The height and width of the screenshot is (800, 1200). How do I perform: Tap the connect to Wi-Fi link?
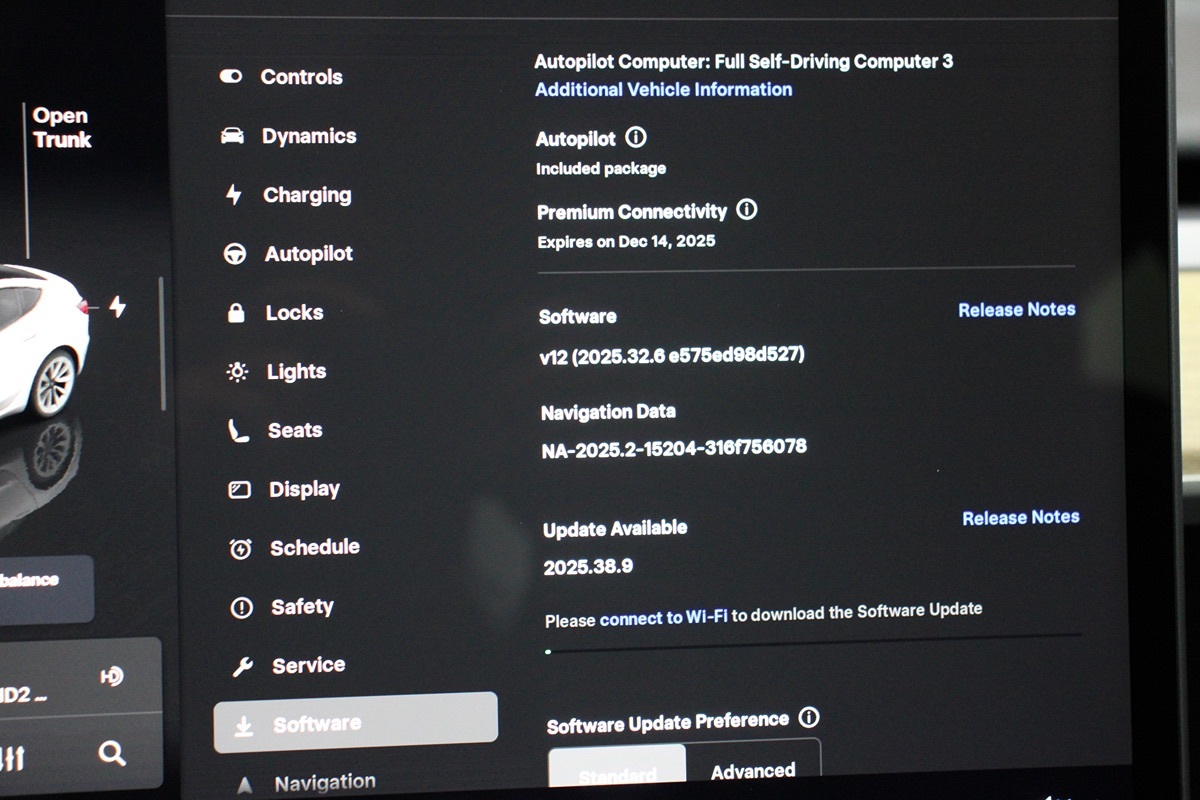663,618
